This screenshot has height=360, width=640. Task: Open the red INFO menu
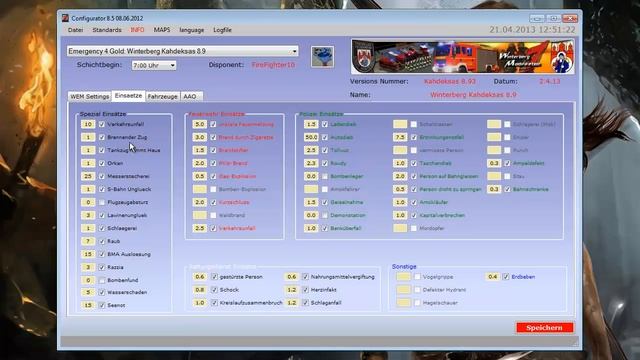(x=137, y=30)
